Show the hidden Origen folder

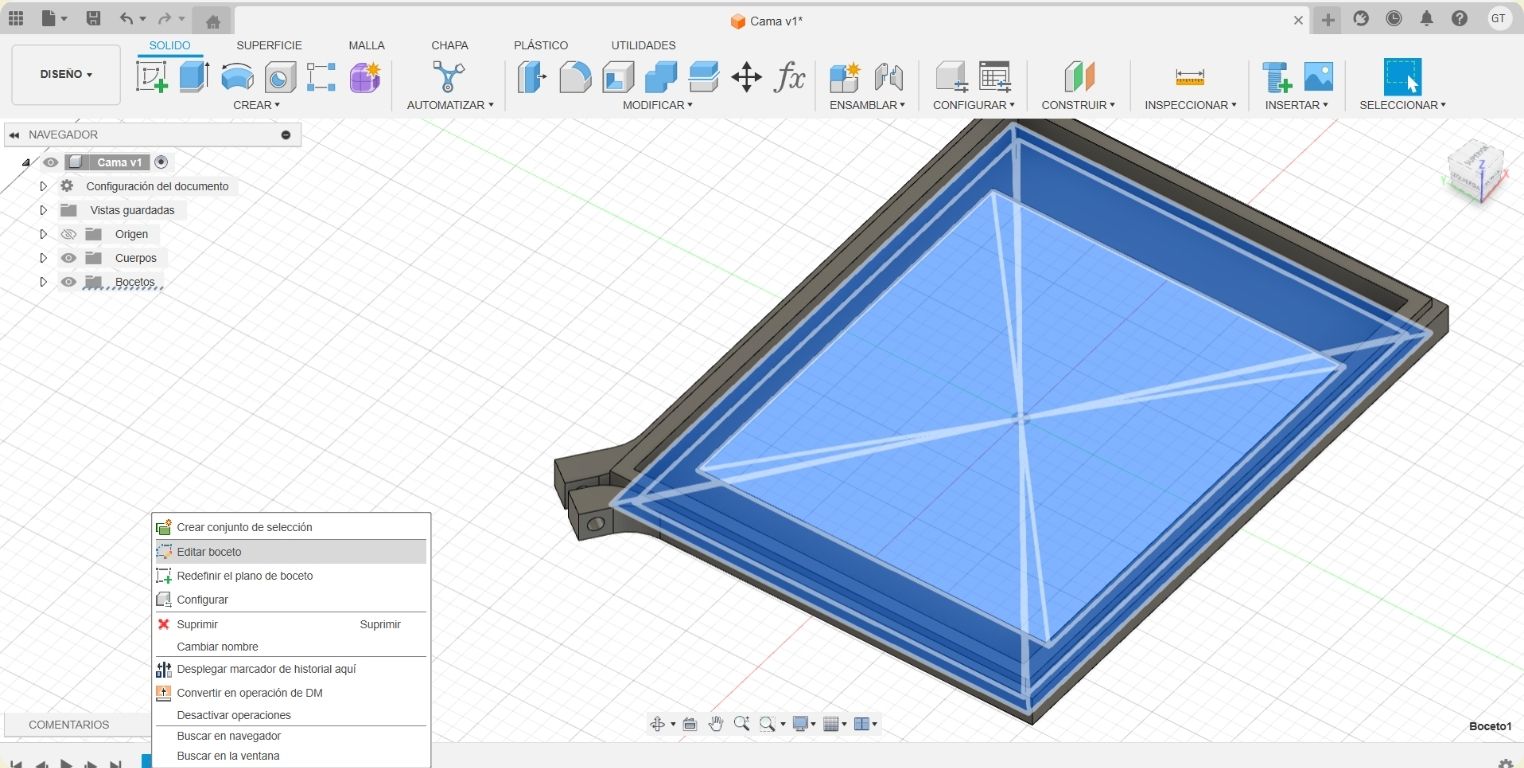[x=68, y=234]
